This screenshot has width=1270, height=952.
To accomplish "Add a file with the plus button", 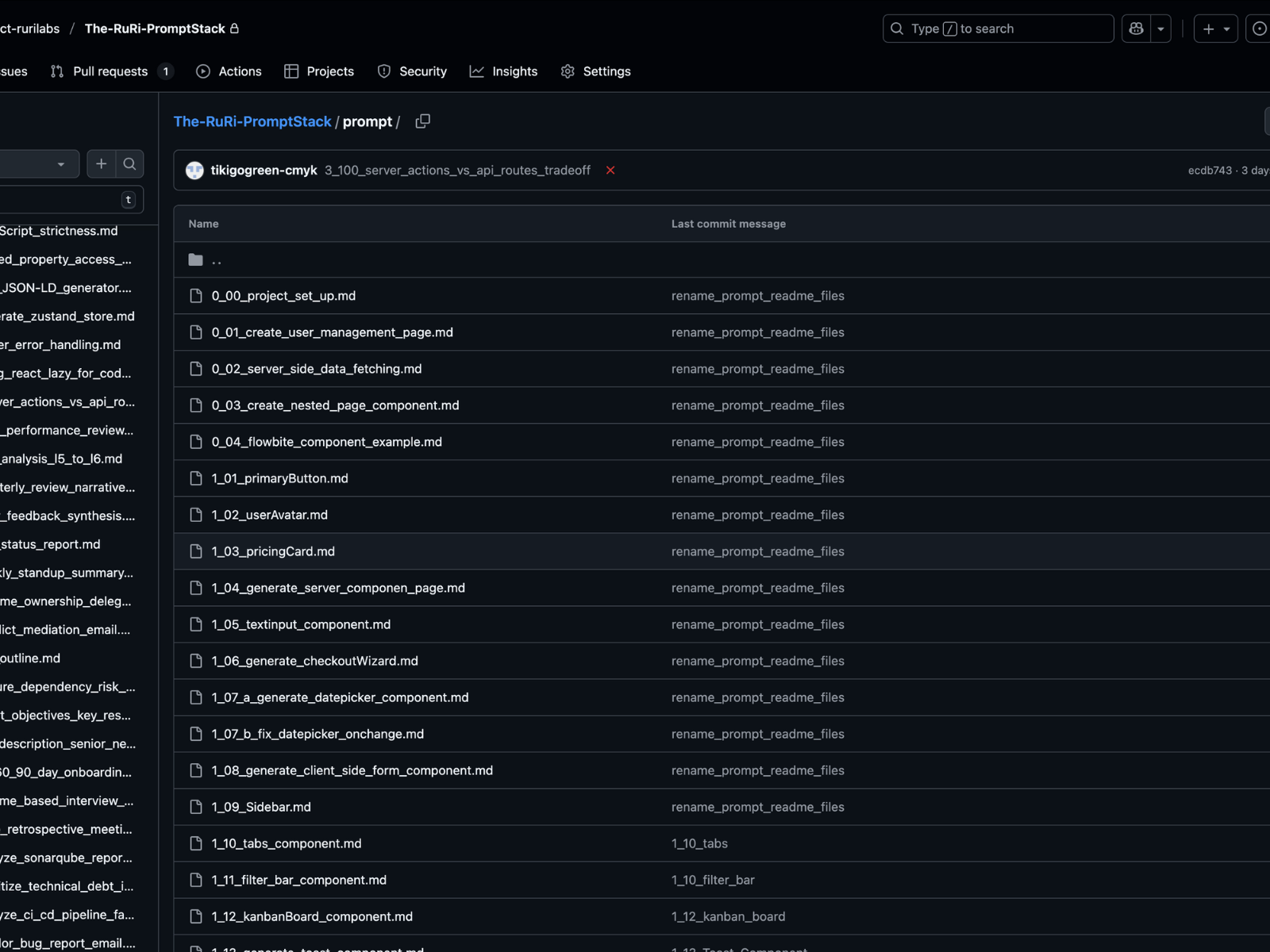I will [x=102, y=164].
